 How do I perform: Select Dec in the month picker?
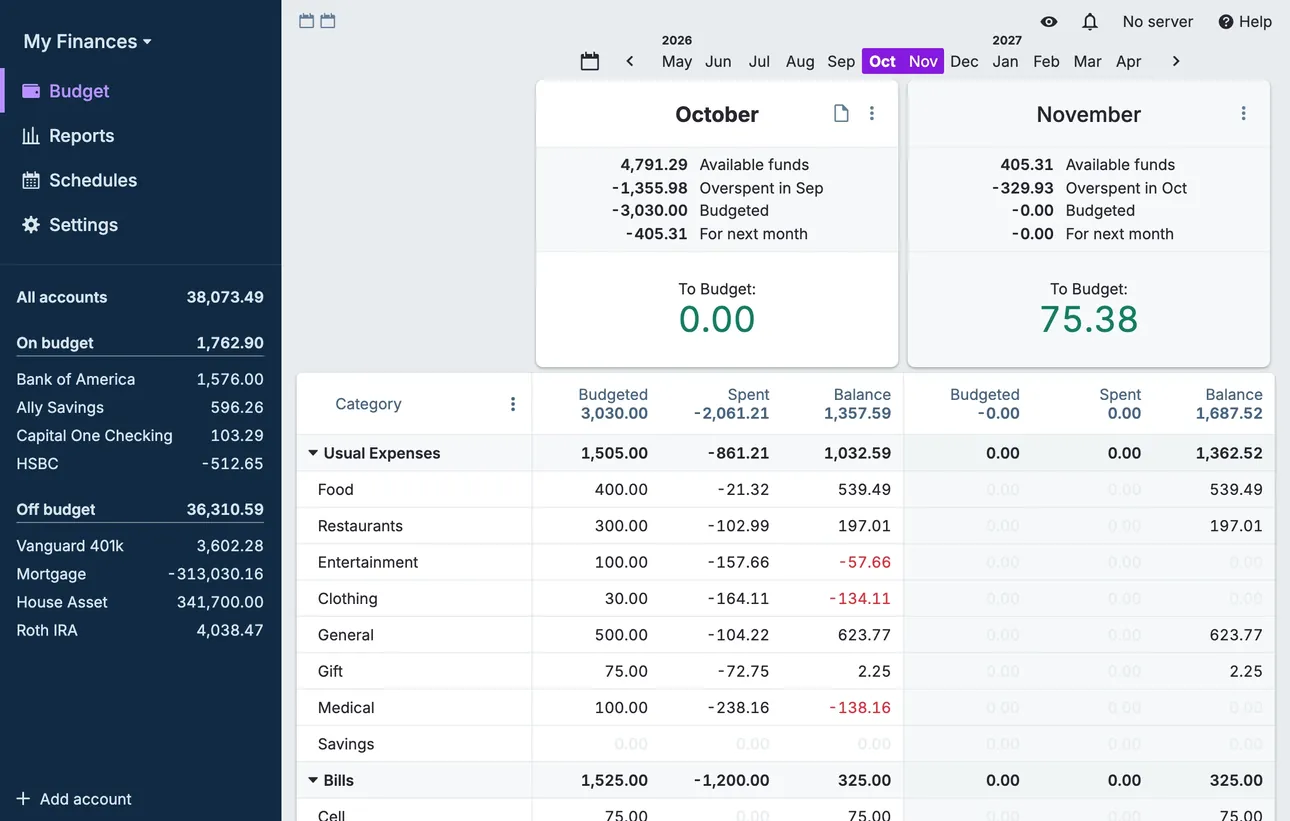(964, 61)
